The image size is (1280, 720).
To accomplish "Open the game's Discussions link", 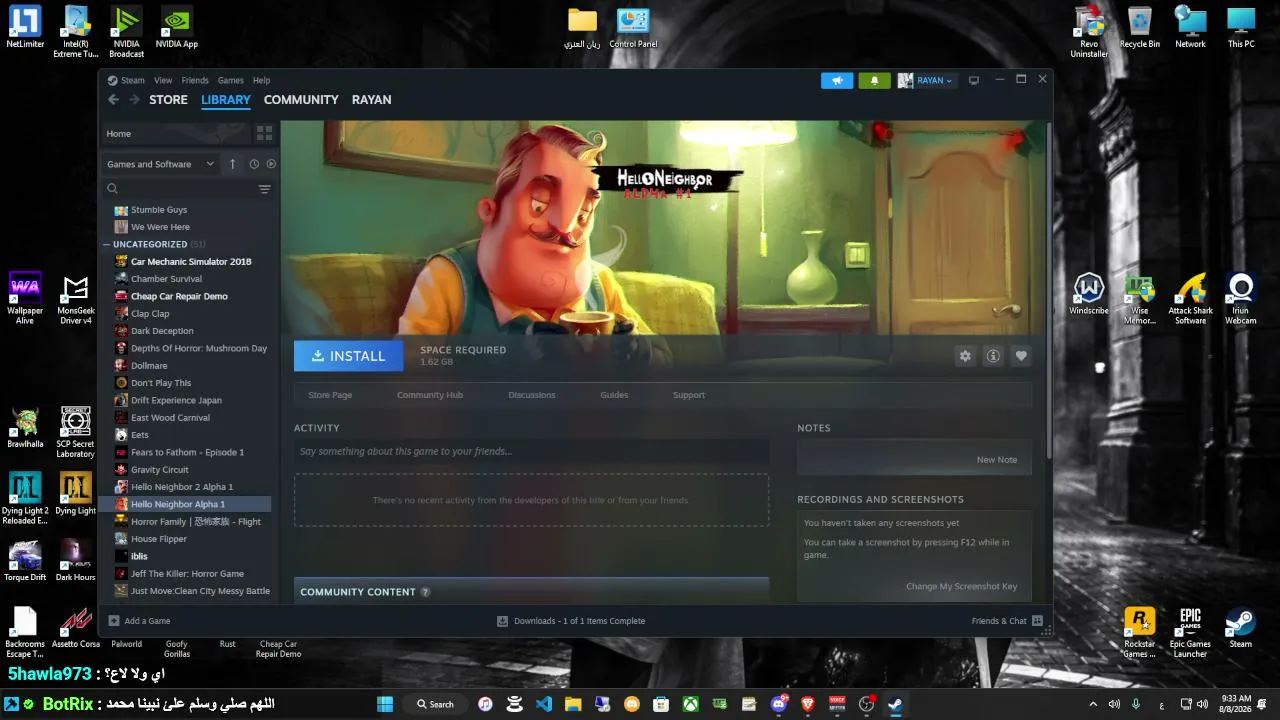I will click(532, 395).
